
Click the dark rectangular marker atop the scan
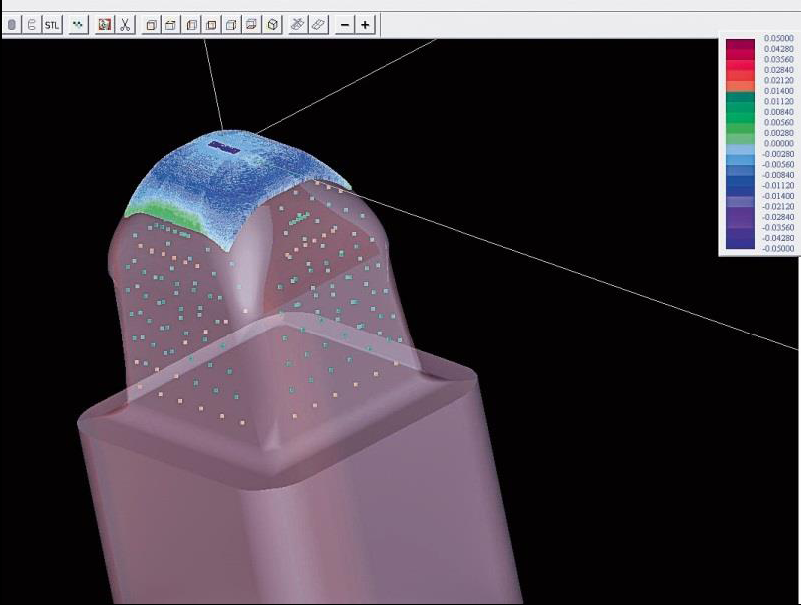click(x=218, y=146)
